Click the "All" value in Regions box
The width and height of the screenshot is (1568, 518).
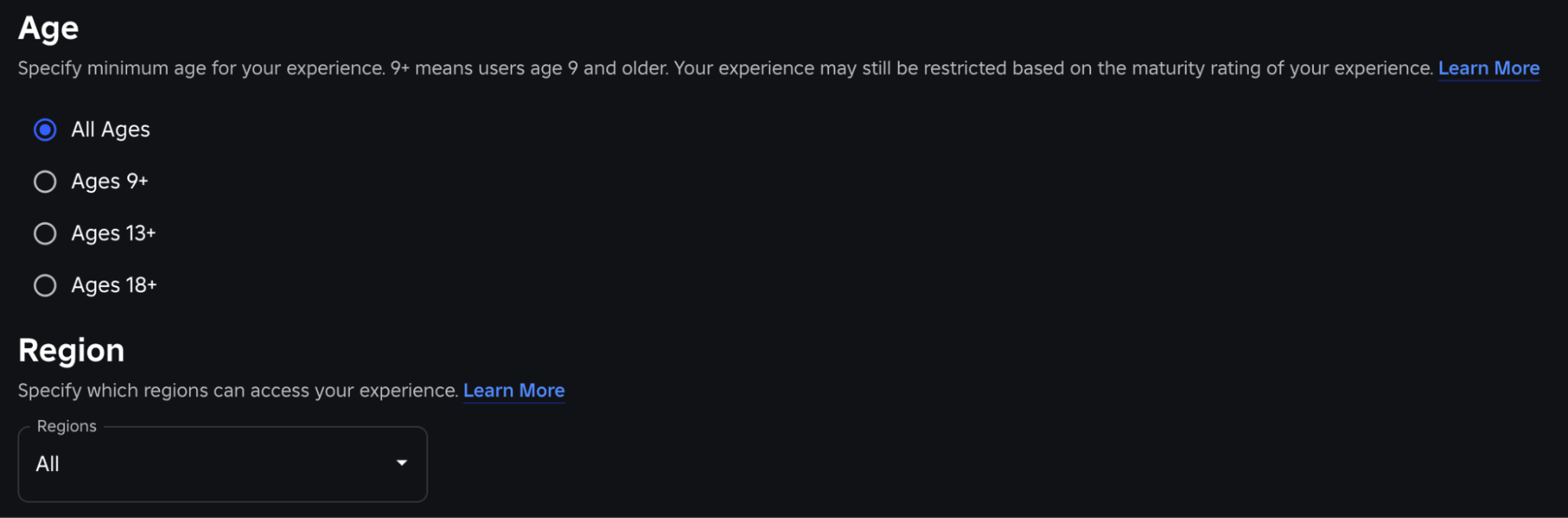(x=48, y=464)
